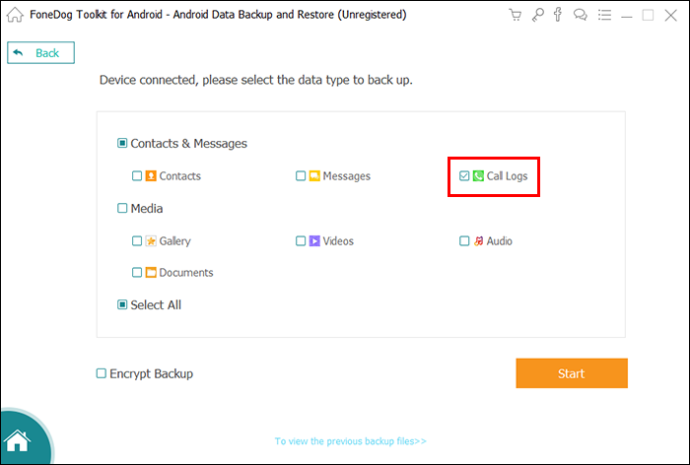This screenshot has width=690, height=465.
Task: Click the orange Start button
Action: [572, 373]
